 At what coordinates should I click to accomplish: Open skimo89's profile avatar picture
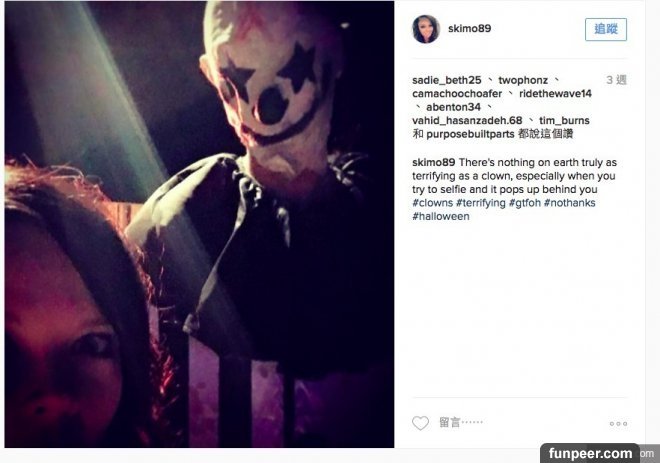click(426, 29)
